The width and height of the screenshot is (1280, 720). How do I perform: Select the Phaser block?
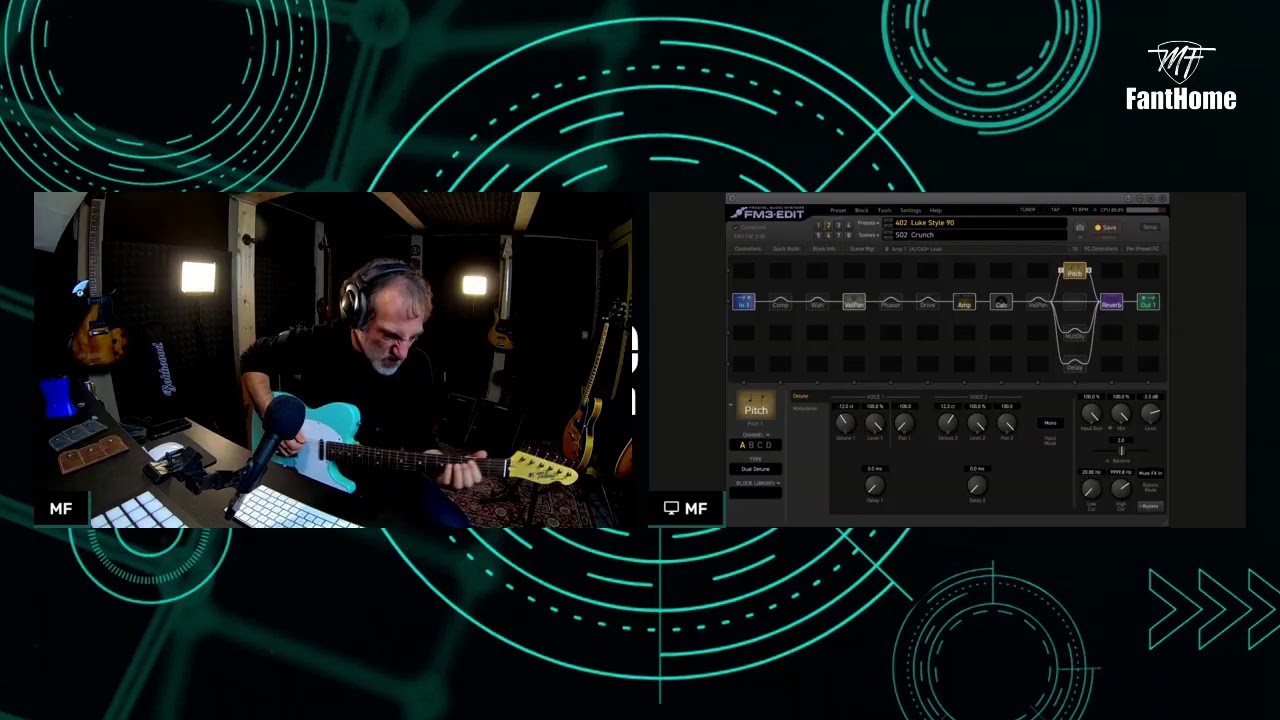tap(890, 302)
